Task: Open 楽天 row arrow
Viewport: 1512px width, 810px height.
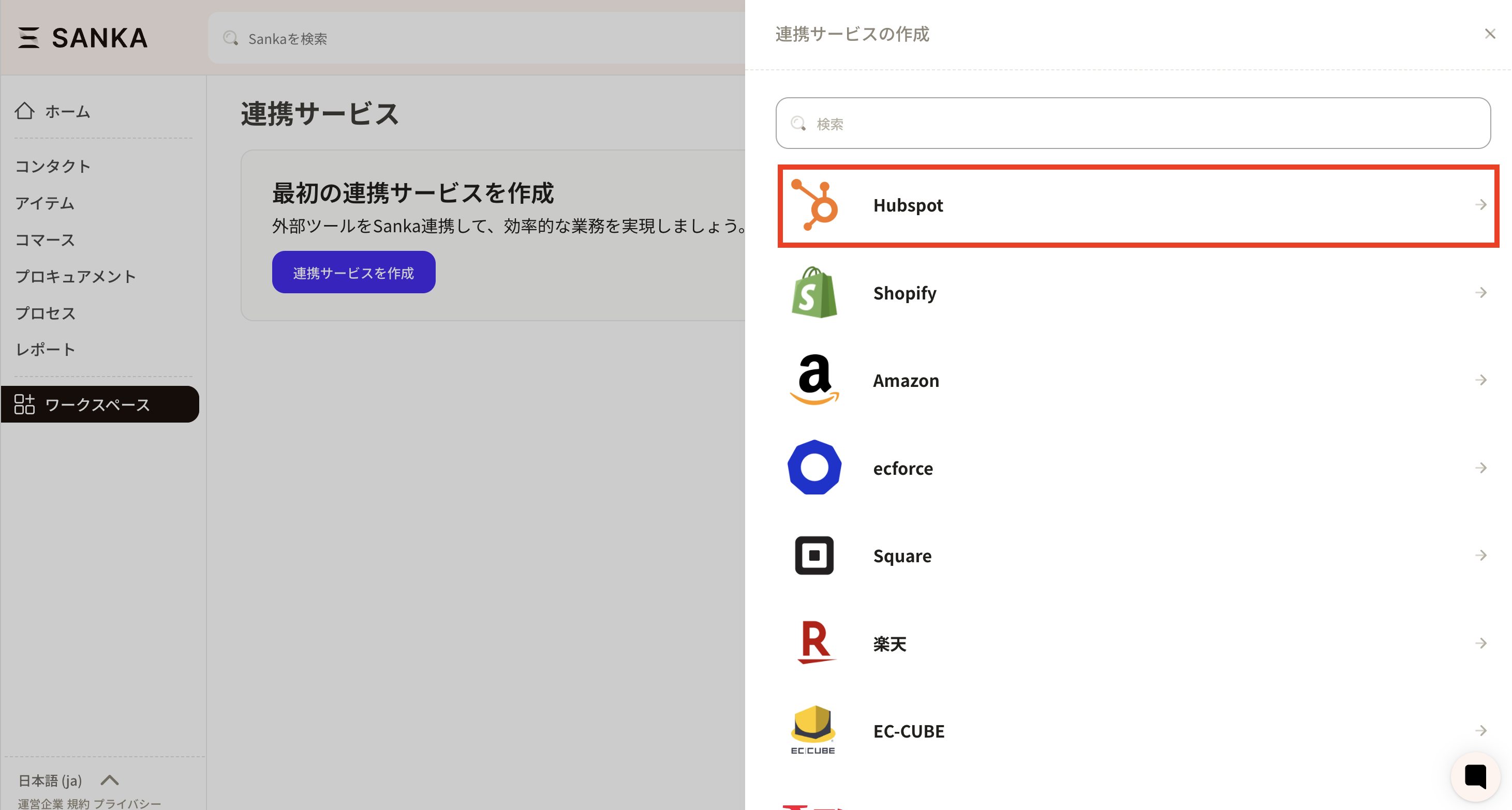Action: pyautogui.click(x=1481, y=643)
